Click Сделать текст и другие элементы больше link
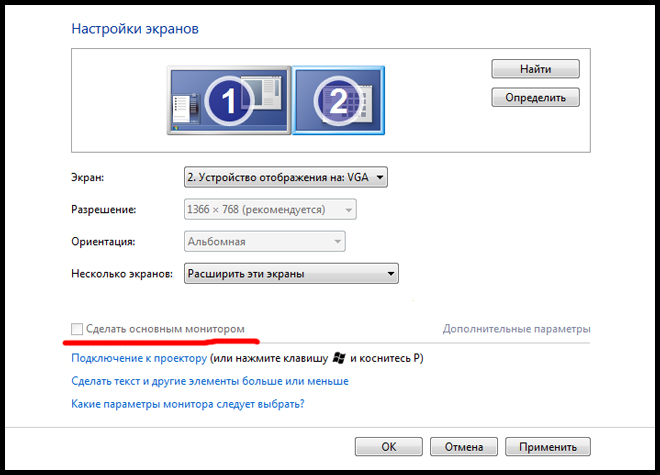 tap(210, 381)
